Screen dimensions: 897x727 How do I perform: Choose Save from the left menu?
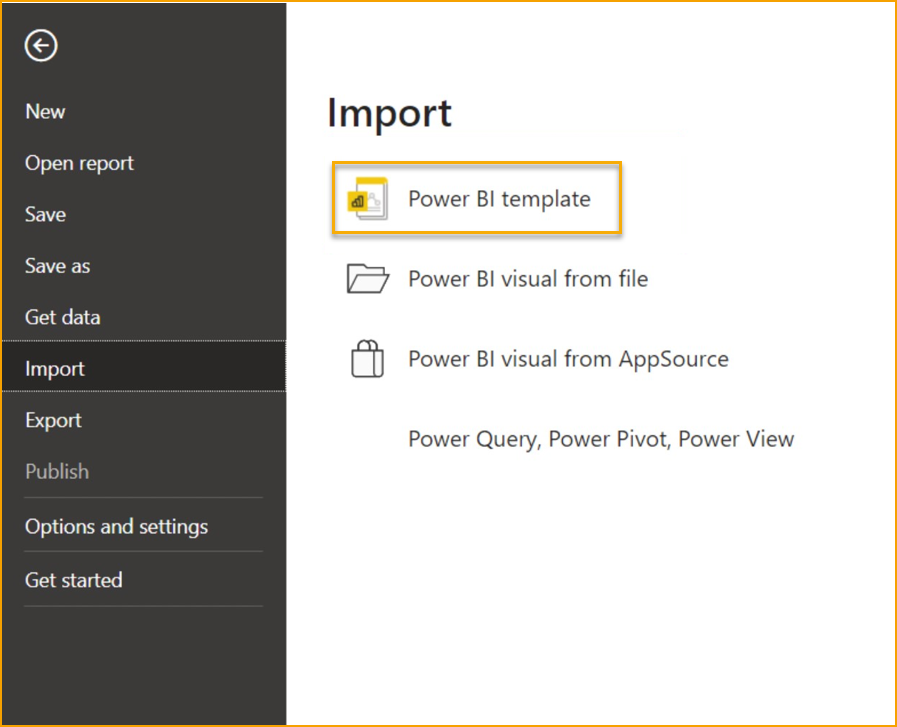click(x=45, y=215)
